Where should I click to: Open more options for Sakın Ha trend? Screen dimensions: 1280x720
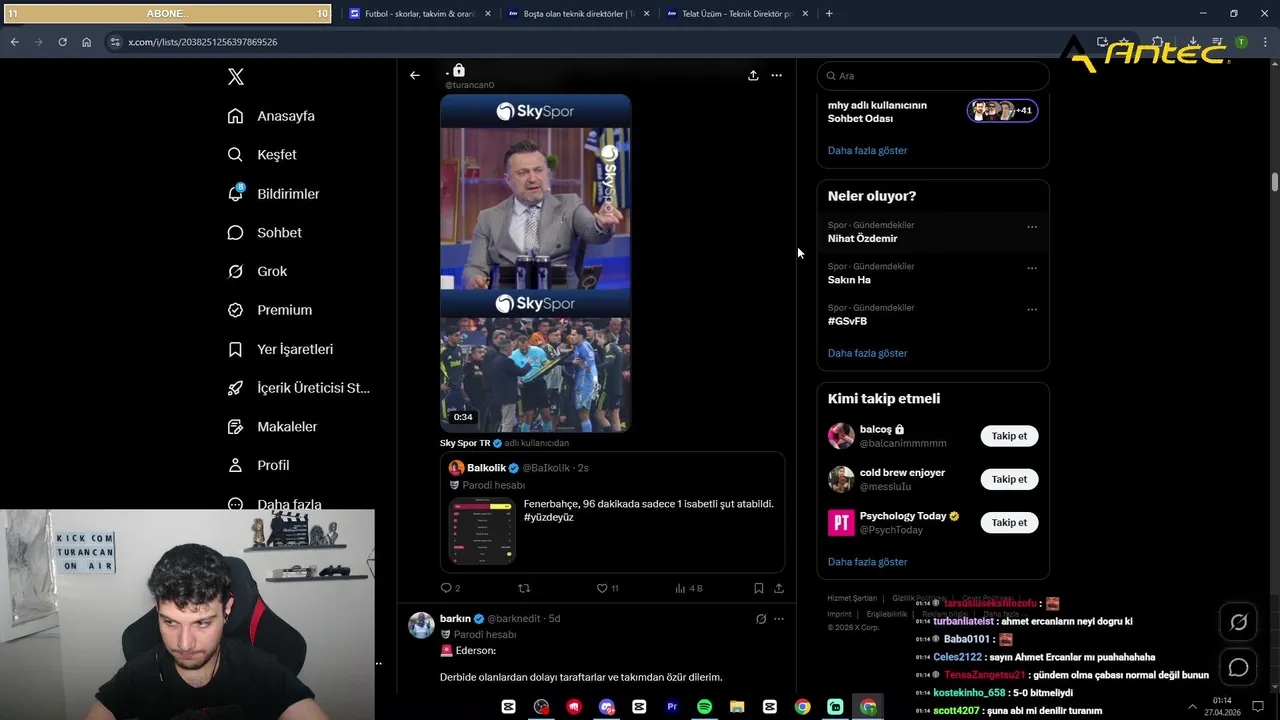click(1032, 268)
